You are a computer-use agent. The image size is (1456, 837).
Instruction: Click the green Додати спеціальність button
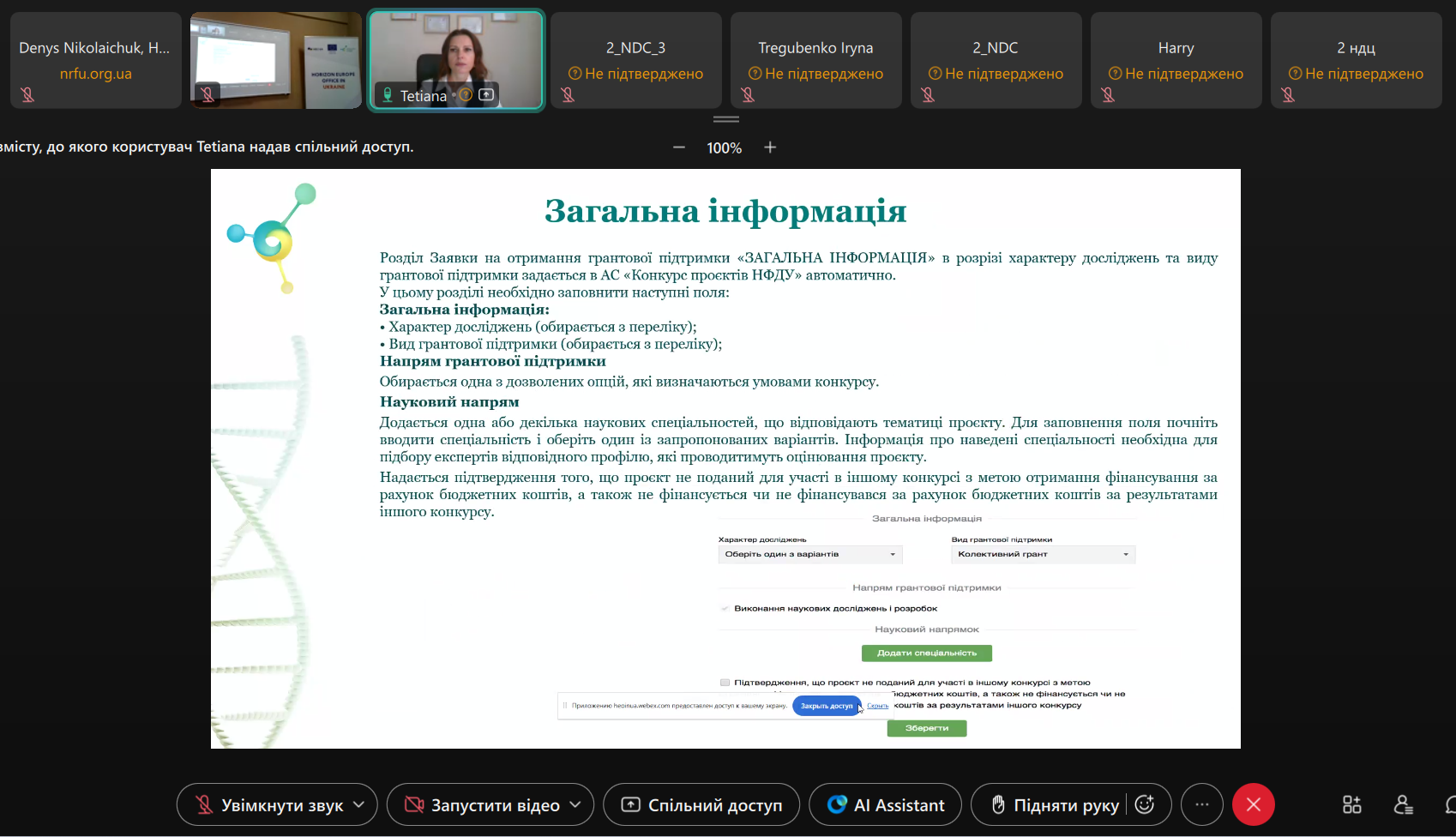click(x=926, y=653)
